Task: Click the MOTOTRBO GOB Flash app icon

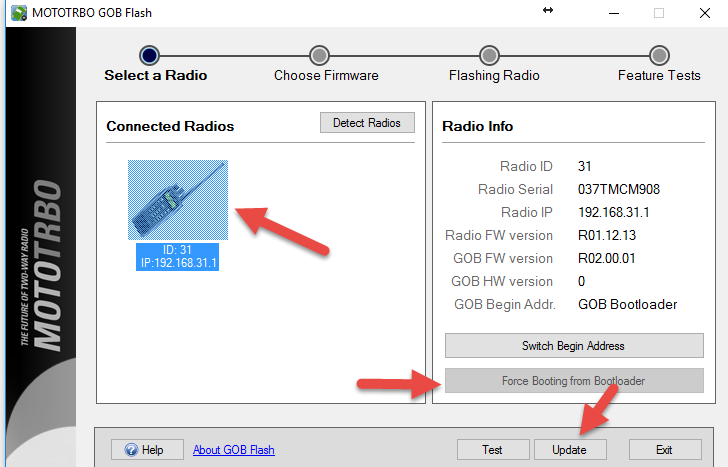Action: 19,13
